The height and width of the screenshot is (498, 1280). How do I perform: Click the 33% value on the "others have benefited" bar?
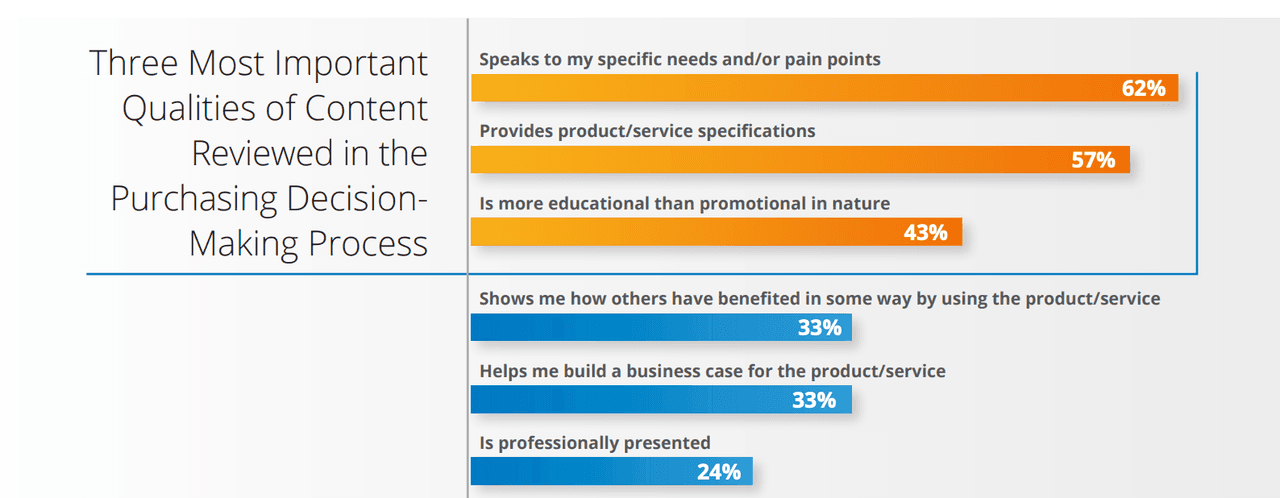coord(819,328)
